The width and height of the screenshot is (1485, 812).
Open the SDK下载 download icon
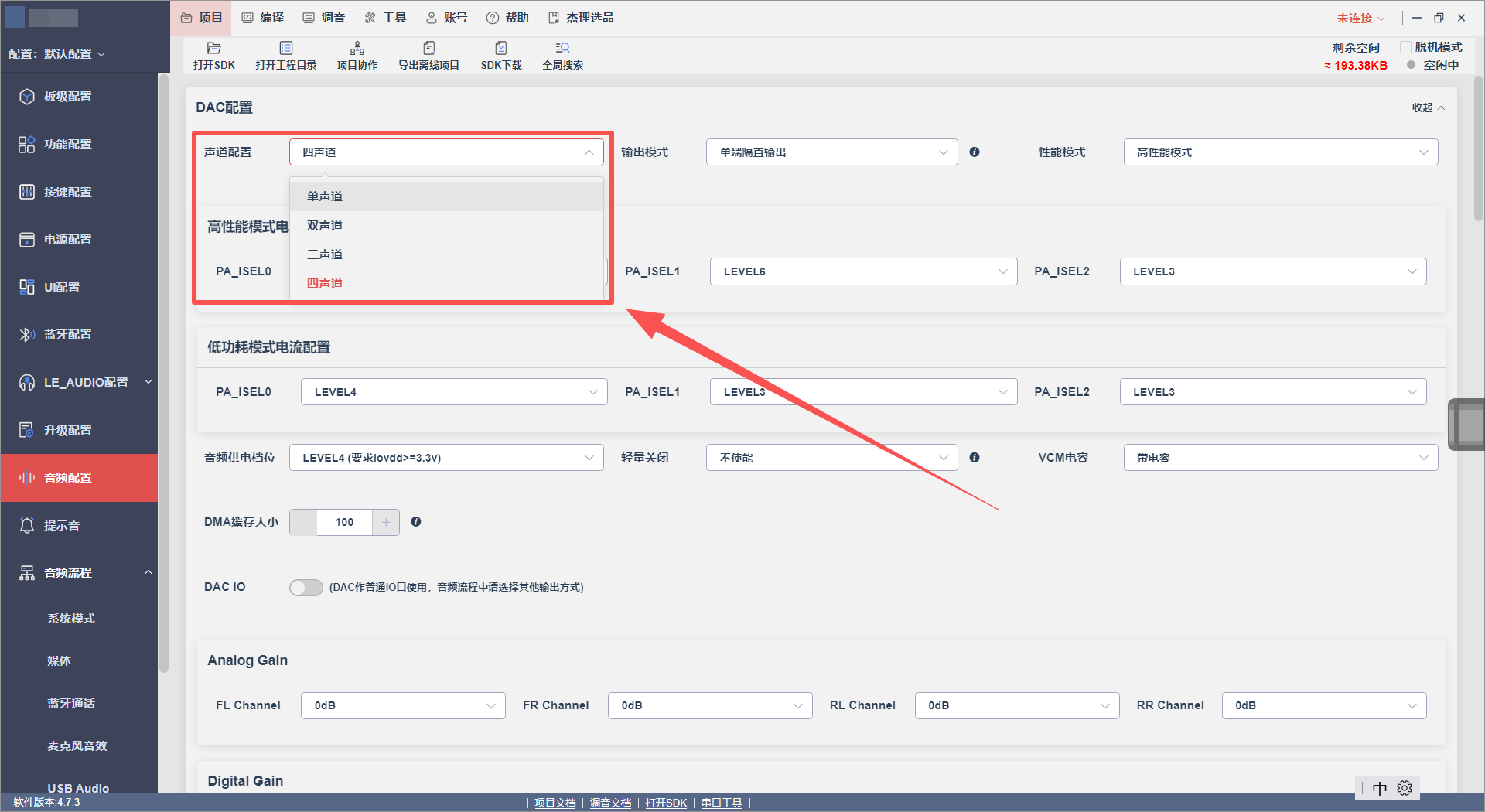point(501,56)
